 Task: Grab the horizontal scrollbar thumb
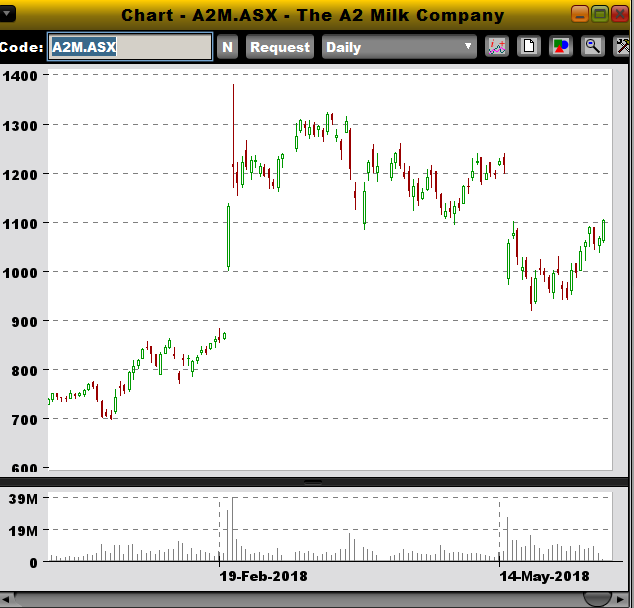click(x=598, y=600)
